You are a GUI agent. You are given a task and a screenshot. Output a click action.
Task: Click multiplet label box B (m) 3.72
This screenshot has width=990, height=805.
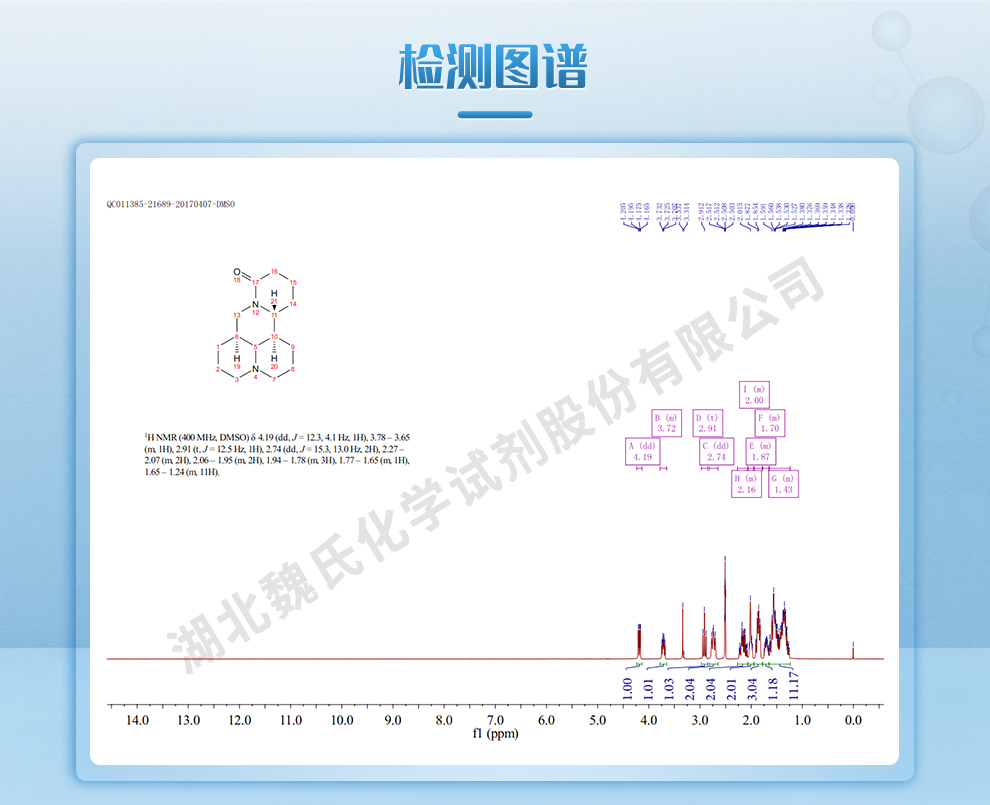(667, 423)
